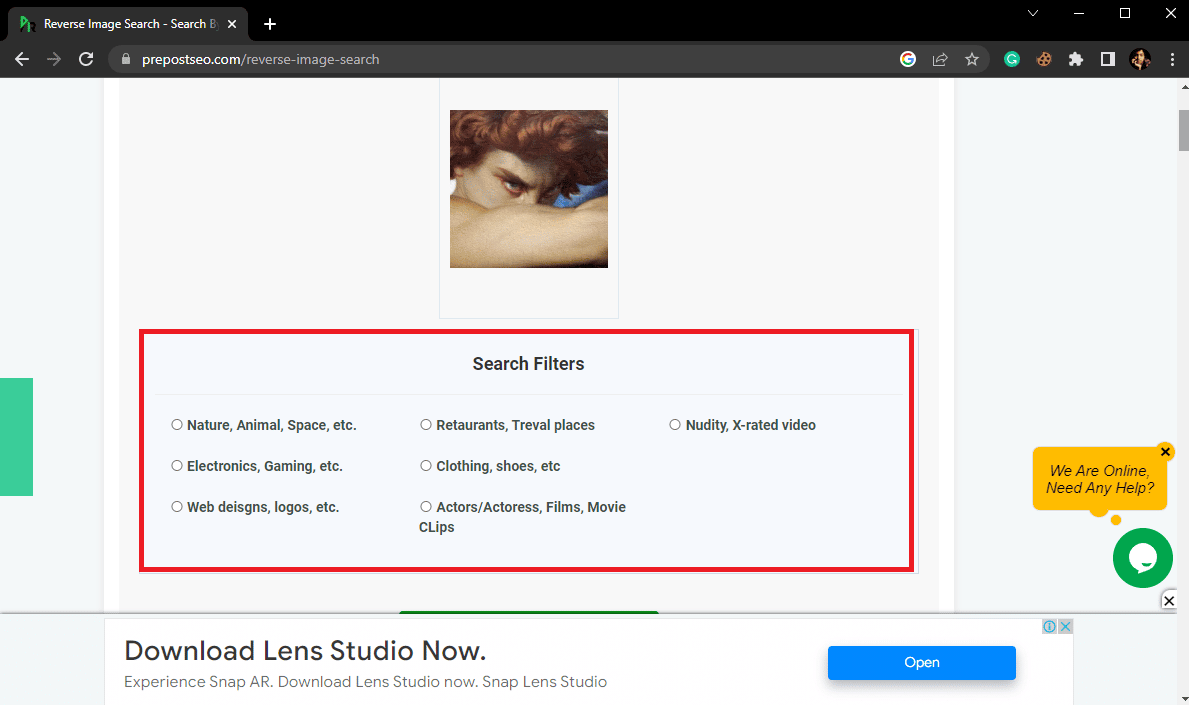Share this page via share icon
1189x705 pixels.
coord(940,59)
